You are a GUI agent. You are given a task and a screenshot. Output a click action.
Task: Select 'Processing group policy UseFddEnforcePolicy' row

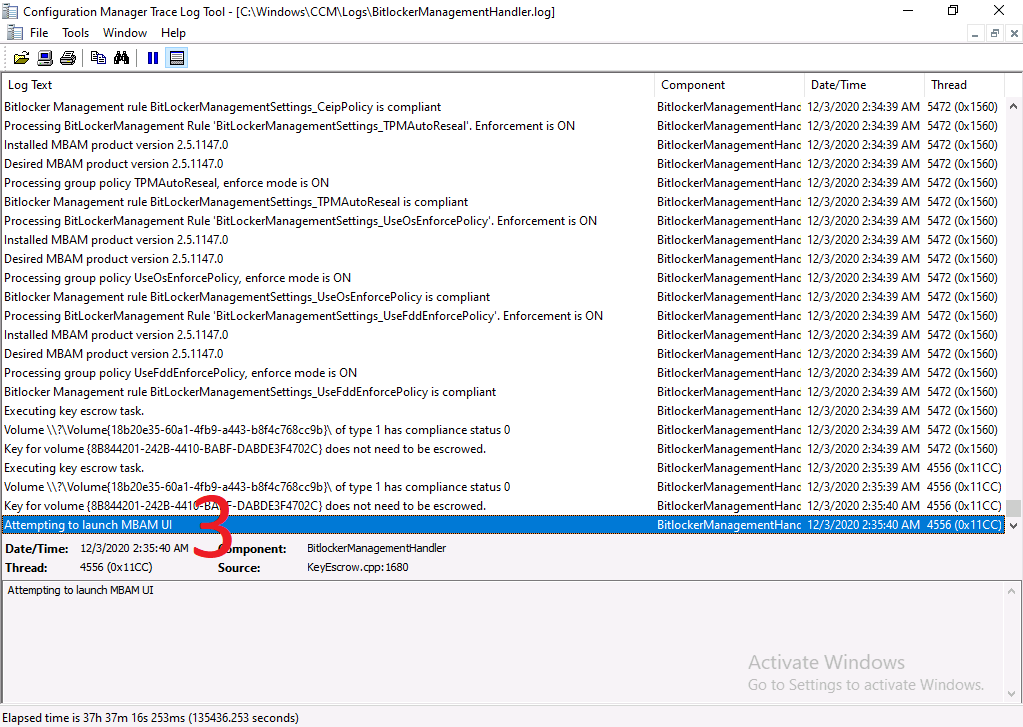[x=502, y=373]
